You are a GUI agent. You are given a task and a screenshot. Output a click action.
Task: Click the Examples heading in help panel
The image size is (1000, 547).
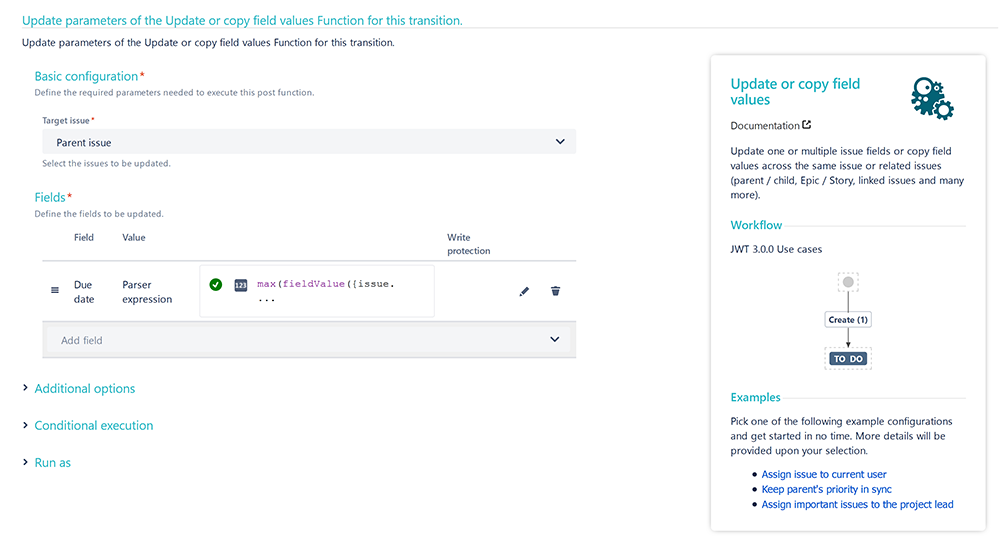(x=755, y=397)
